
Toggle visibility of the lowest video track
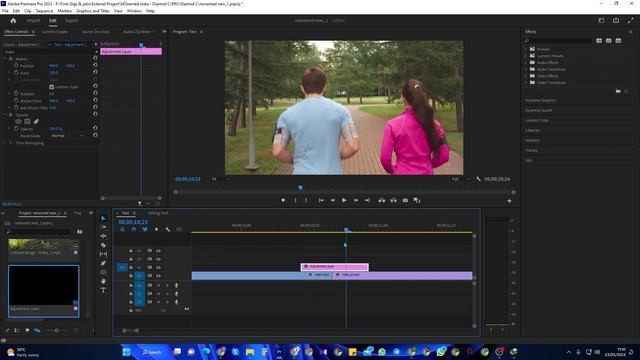[x=158, y=276]
